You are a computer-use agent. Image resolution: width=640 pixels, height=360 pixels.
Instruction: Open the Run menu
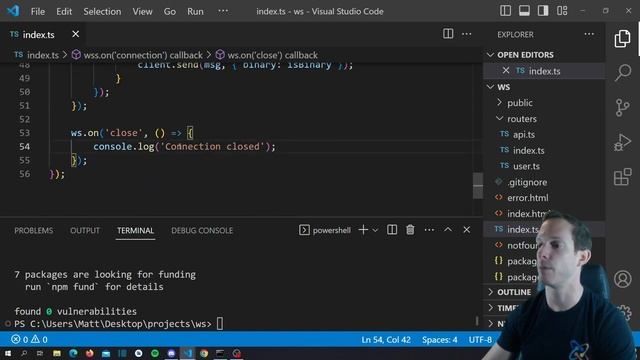point(195,11)
